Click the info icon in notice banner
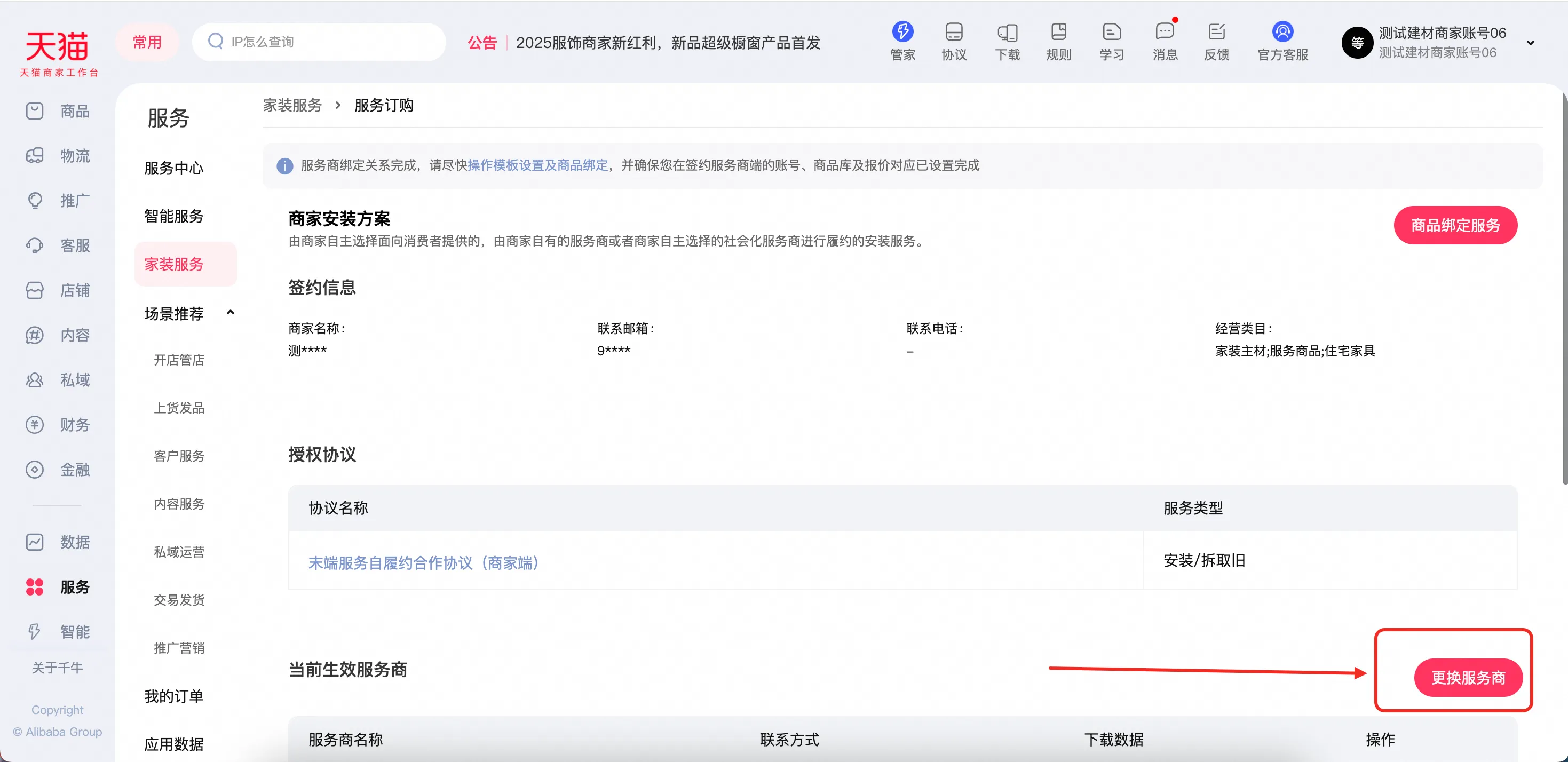Screen dimensions: 1568x762 coord(285,165)
